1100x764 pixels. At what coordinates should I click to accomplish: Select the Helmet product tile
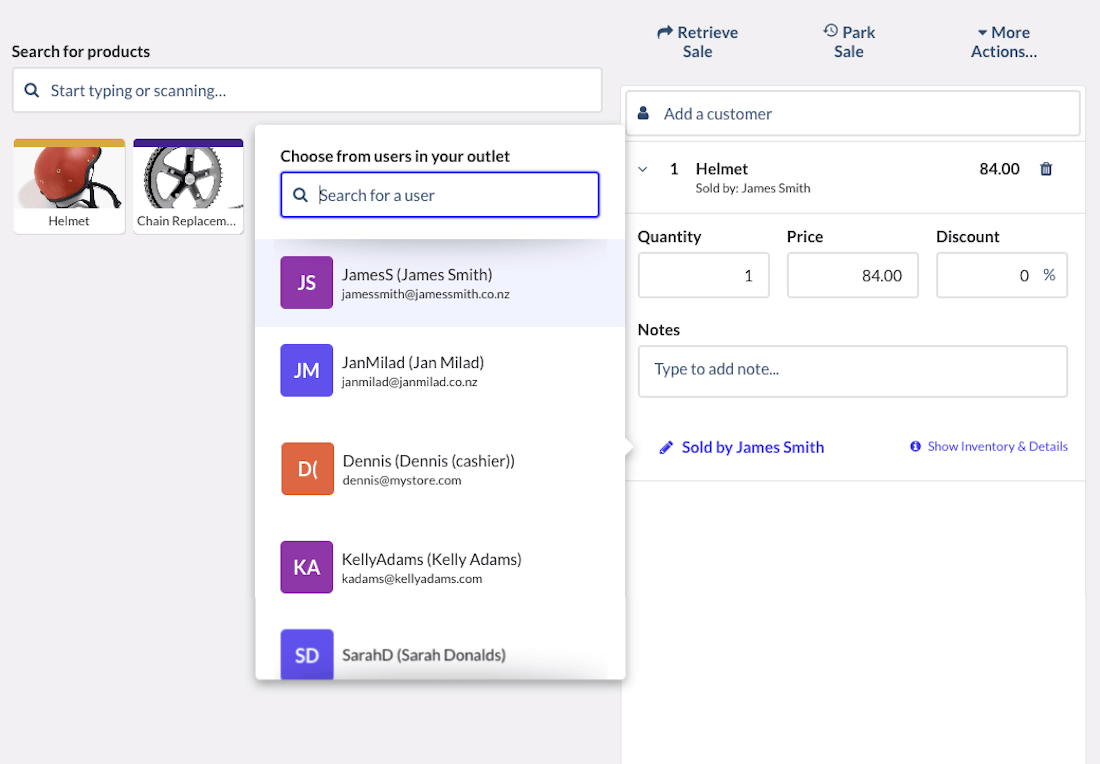pyautogui.click(x=69, y=187)
